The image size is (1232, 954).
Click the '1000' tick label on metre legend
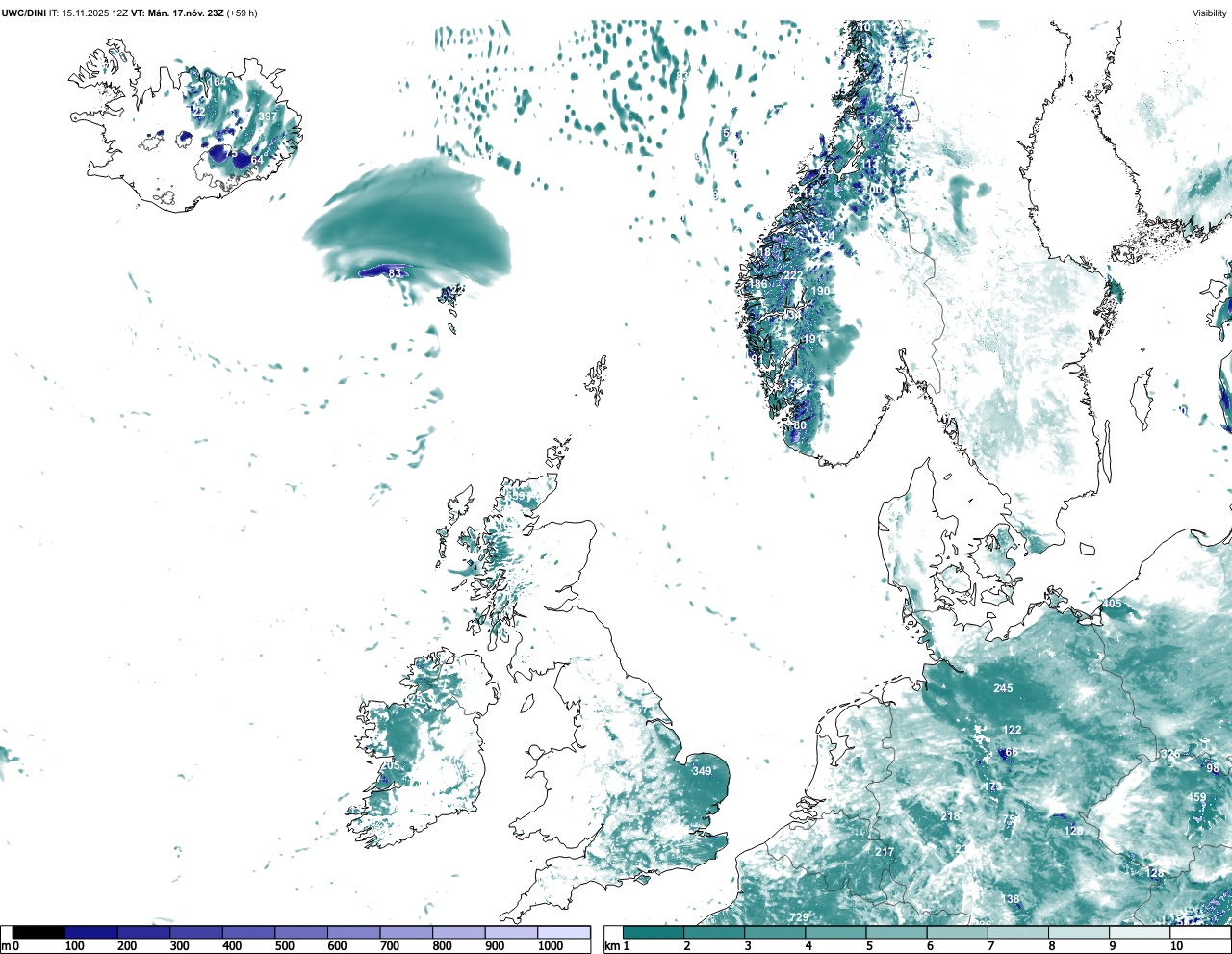tap(551, 946)
